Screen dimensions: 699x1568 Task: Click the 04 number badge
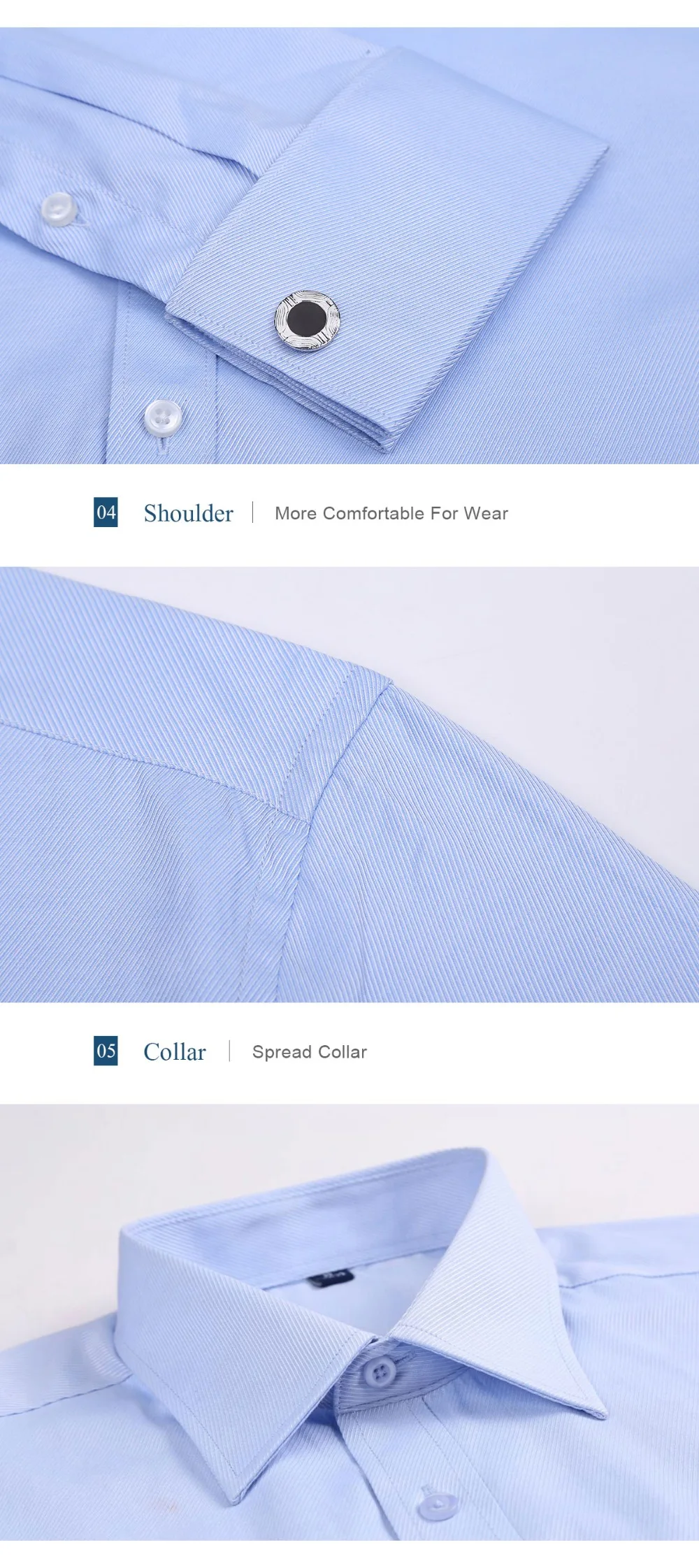coord(106,512)
